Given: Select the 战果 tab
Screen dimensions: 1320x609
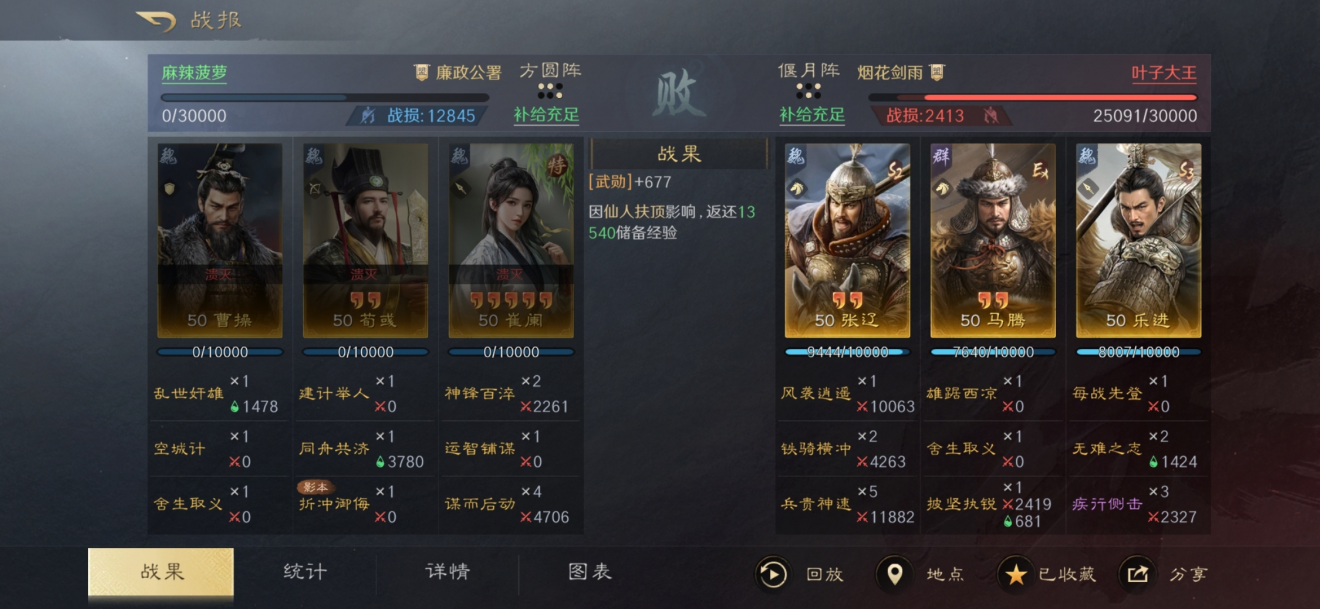Looking at the screenshot, I should 161,572.
